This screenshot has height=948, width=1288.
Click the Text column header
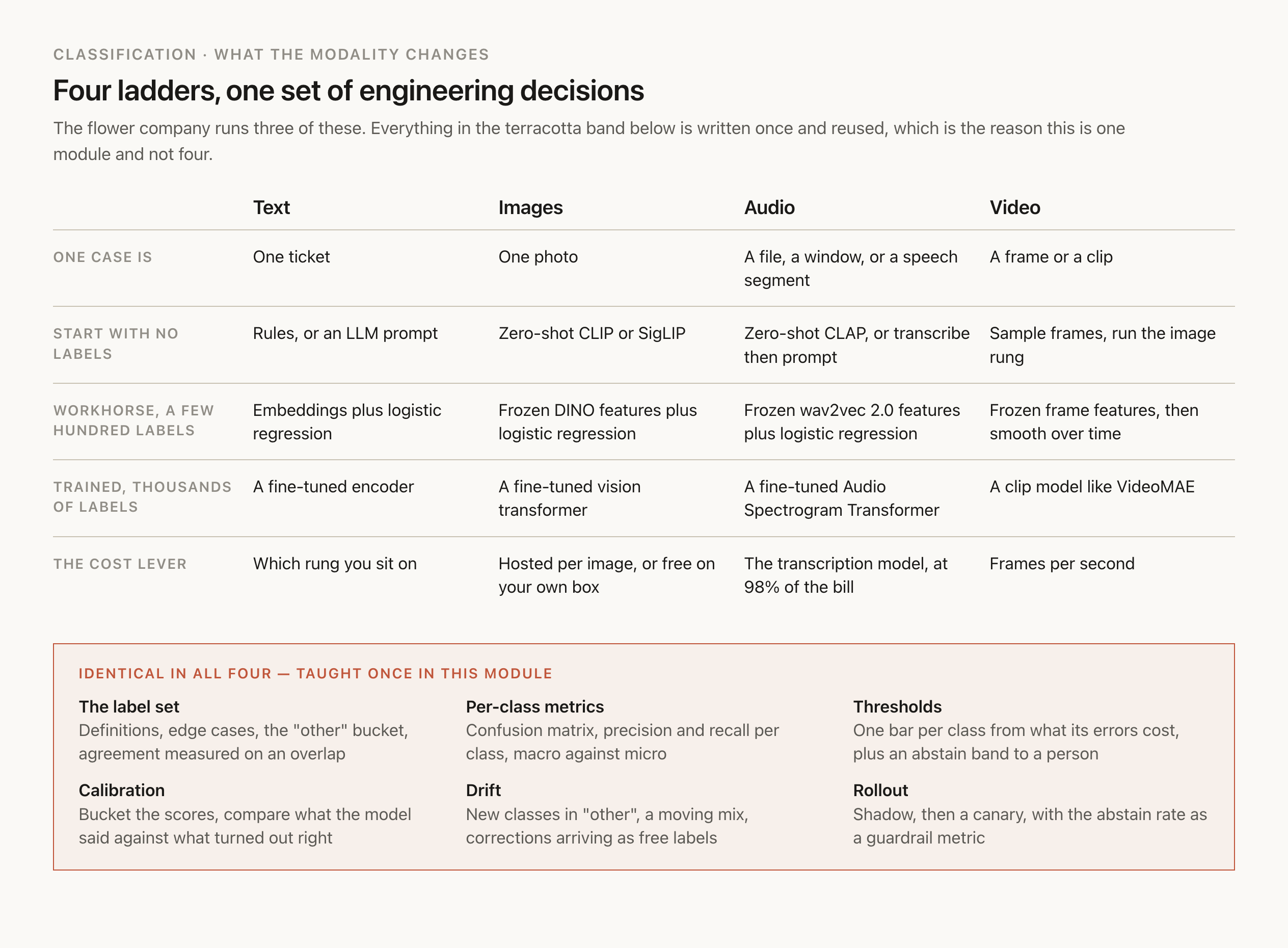point(272,207)
